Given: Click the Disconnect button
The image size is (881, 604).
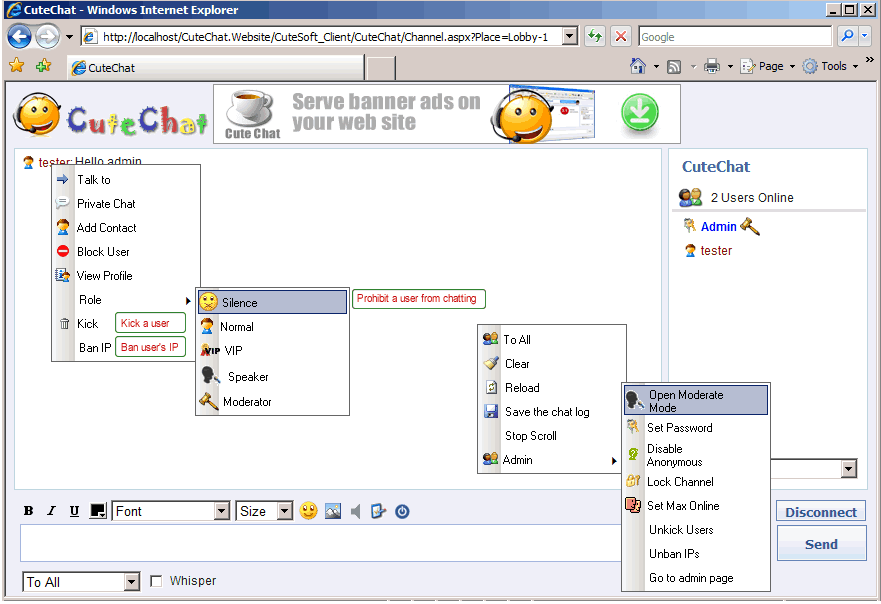Looking at the screenshot, I should 821,512.
